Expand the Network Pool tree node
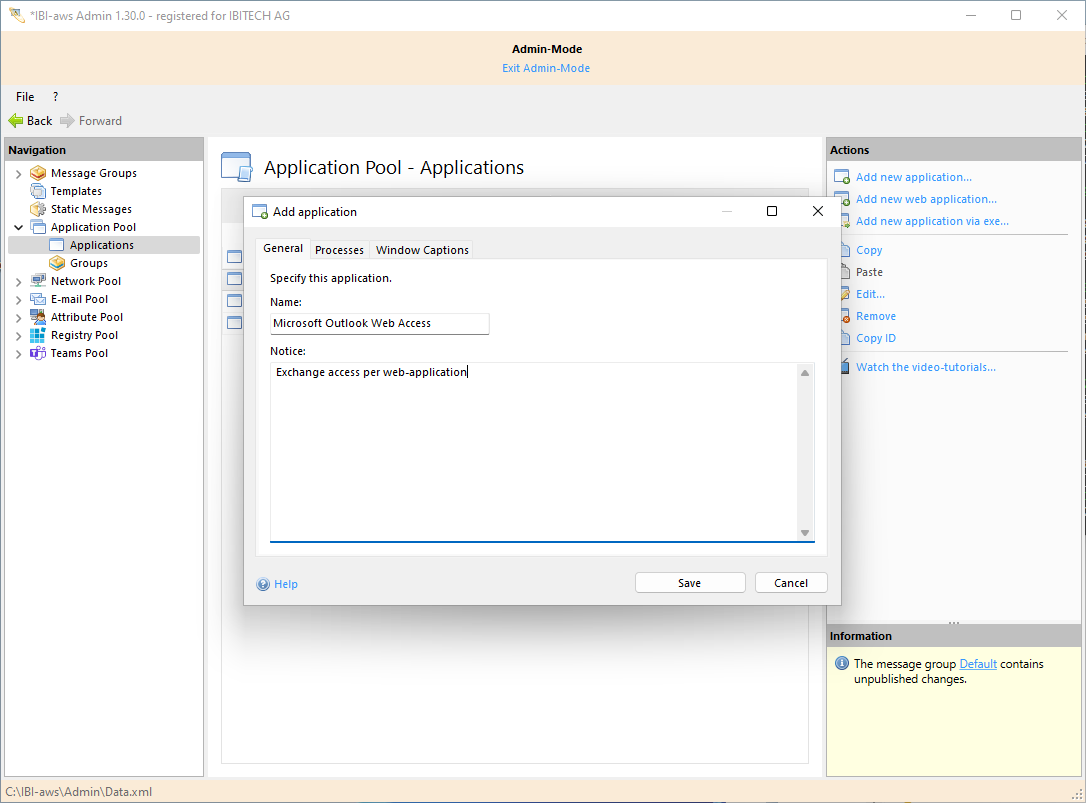The width and height of the screenshot is (1086, 803). (x=18, y=282)
